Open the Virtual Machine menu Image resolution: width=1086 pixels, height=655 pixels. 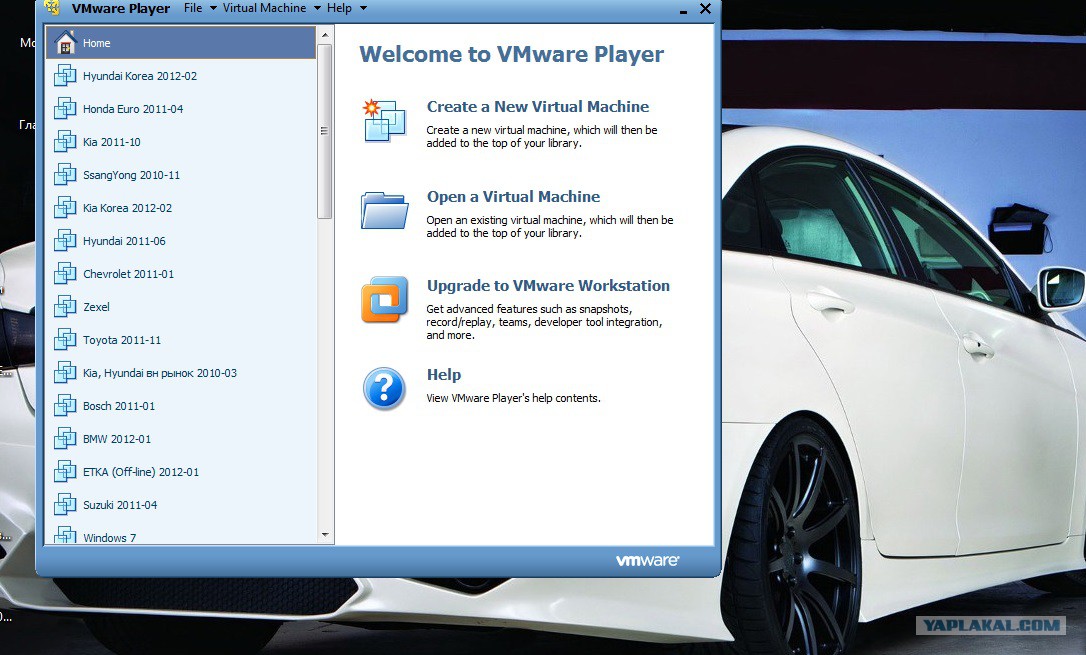(265, 8)
